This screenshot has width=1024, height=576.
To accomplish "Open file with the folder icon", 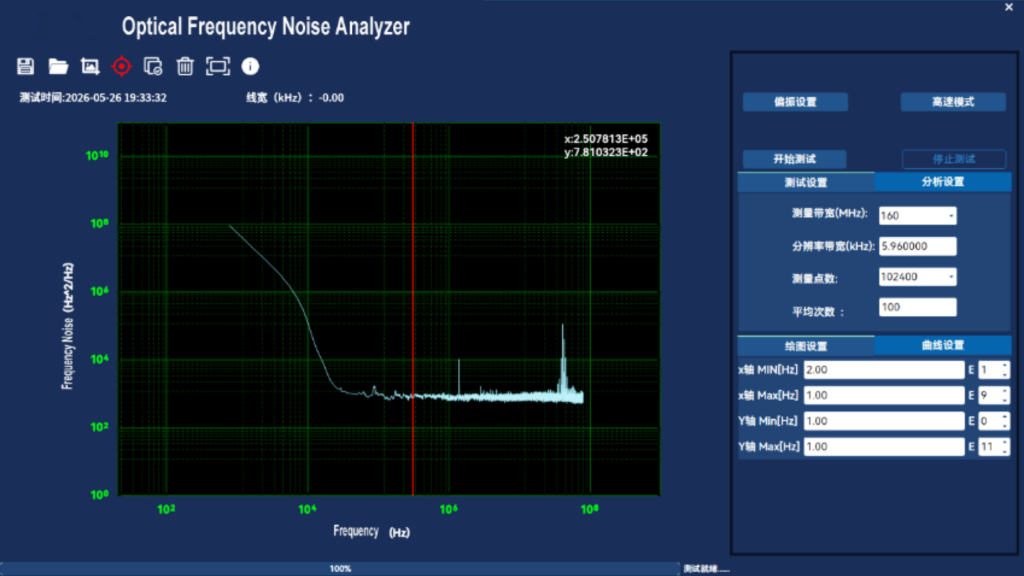I will [x=58, y=66].
